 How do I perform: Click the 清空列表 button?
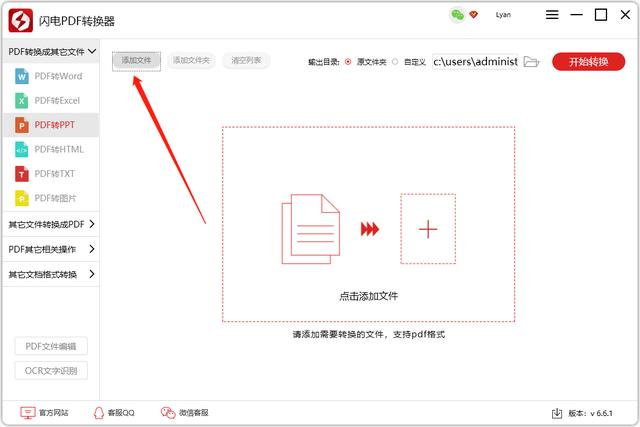click(x=246, y=61)
